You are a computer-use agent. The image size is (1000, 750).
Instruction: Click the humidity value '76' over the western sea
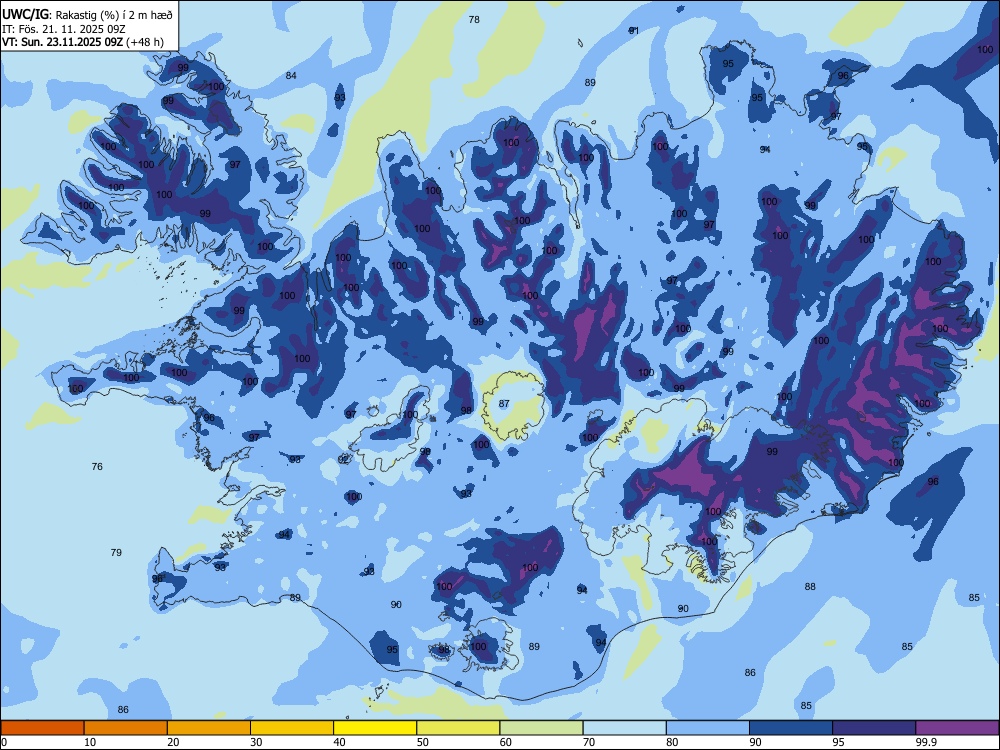pyautogui.click(x=97, y=466)
